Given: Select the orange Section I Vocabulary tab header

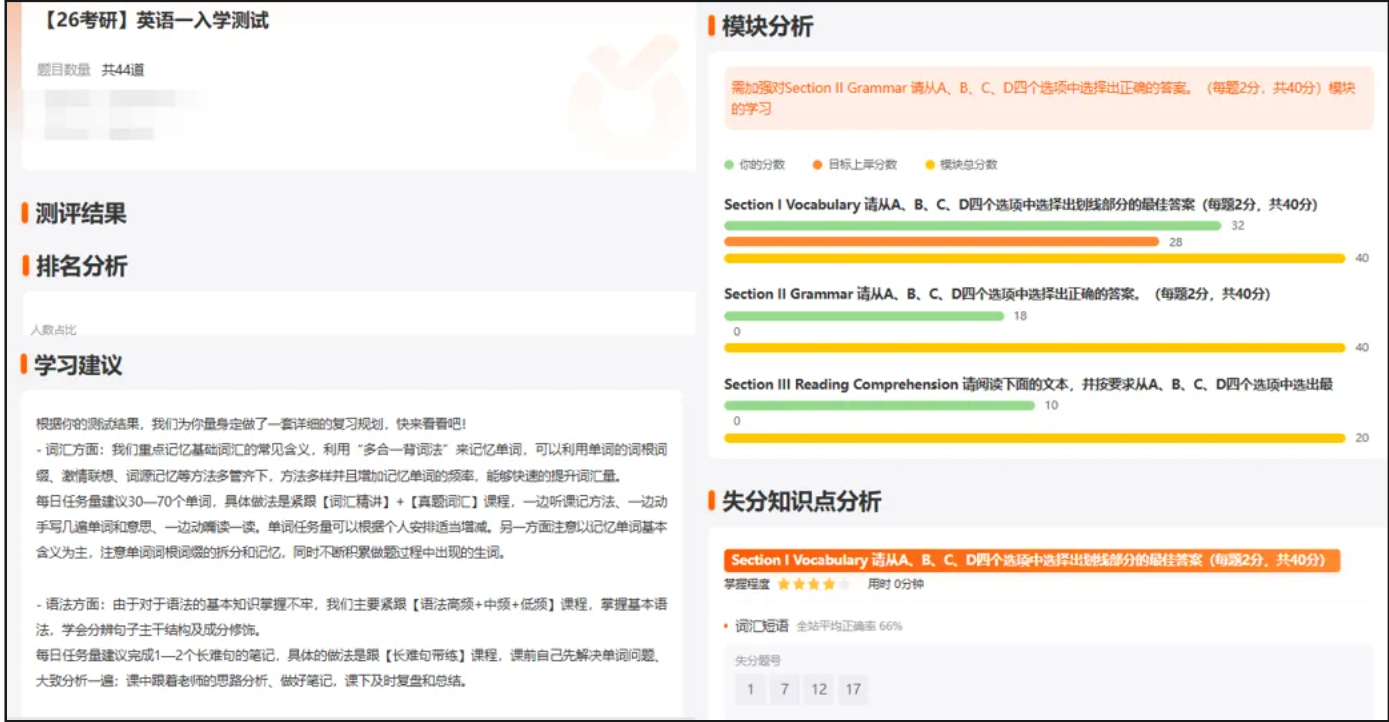Looking at the screenshot, I should point(1031,560).
